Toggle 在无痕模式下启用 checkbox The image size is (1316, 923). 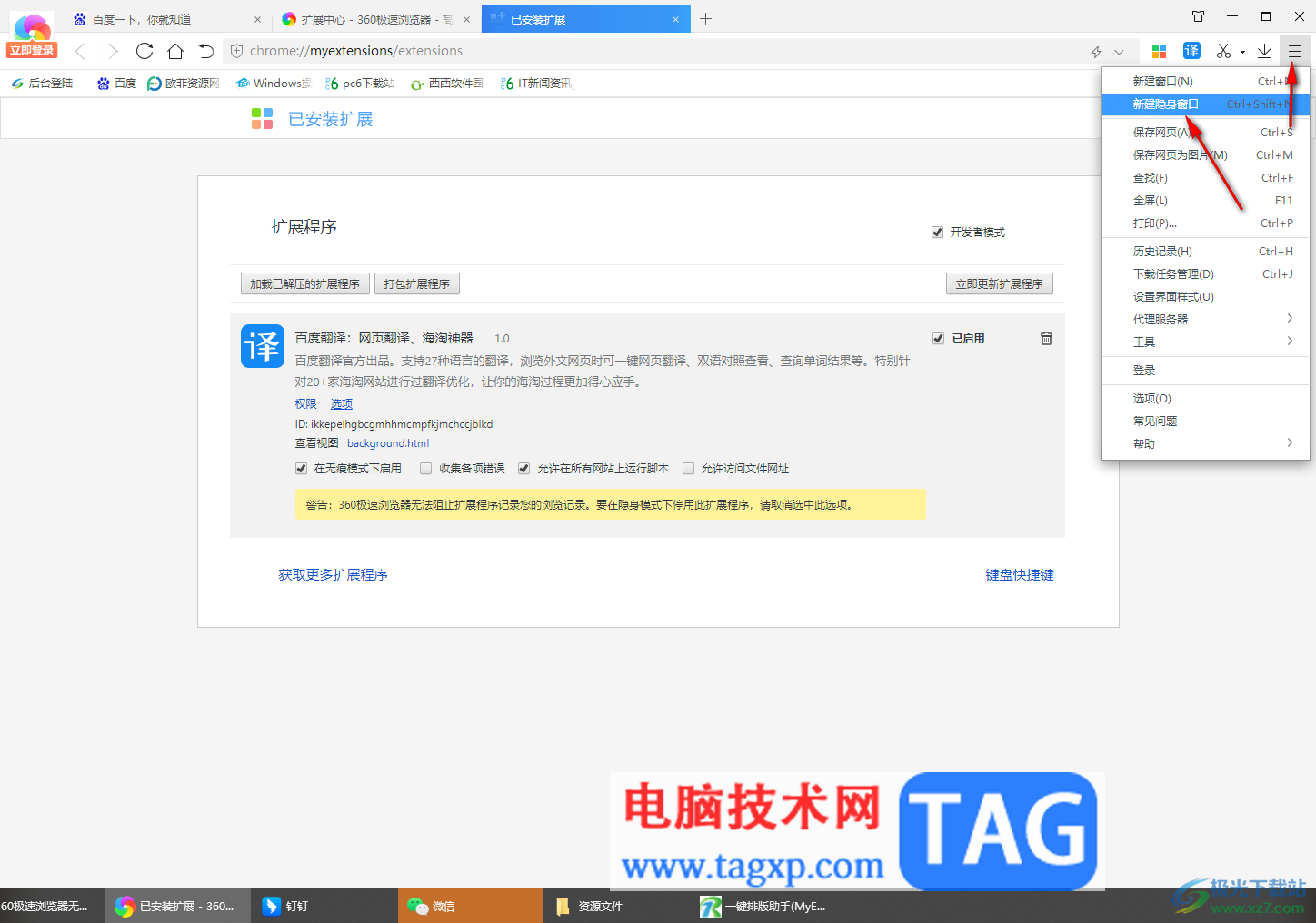coord(301,469)
